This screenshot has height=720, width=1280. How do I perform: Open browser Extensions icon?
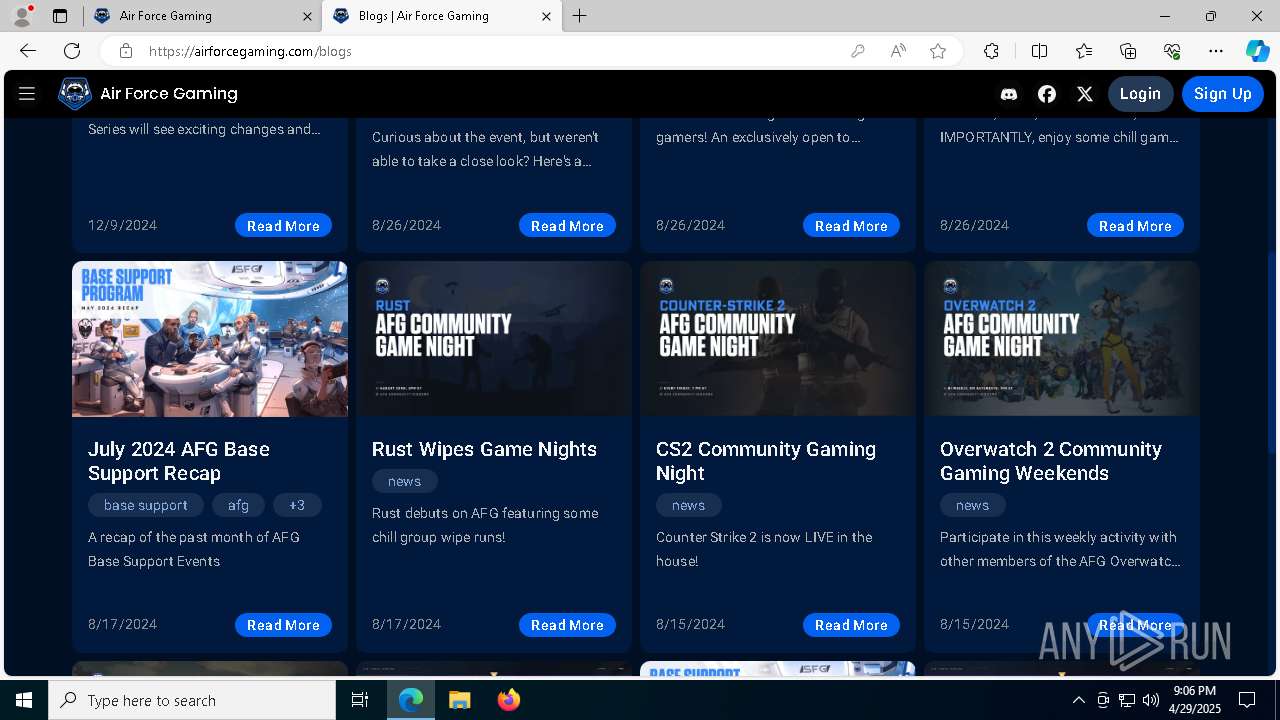coord(991,51)
